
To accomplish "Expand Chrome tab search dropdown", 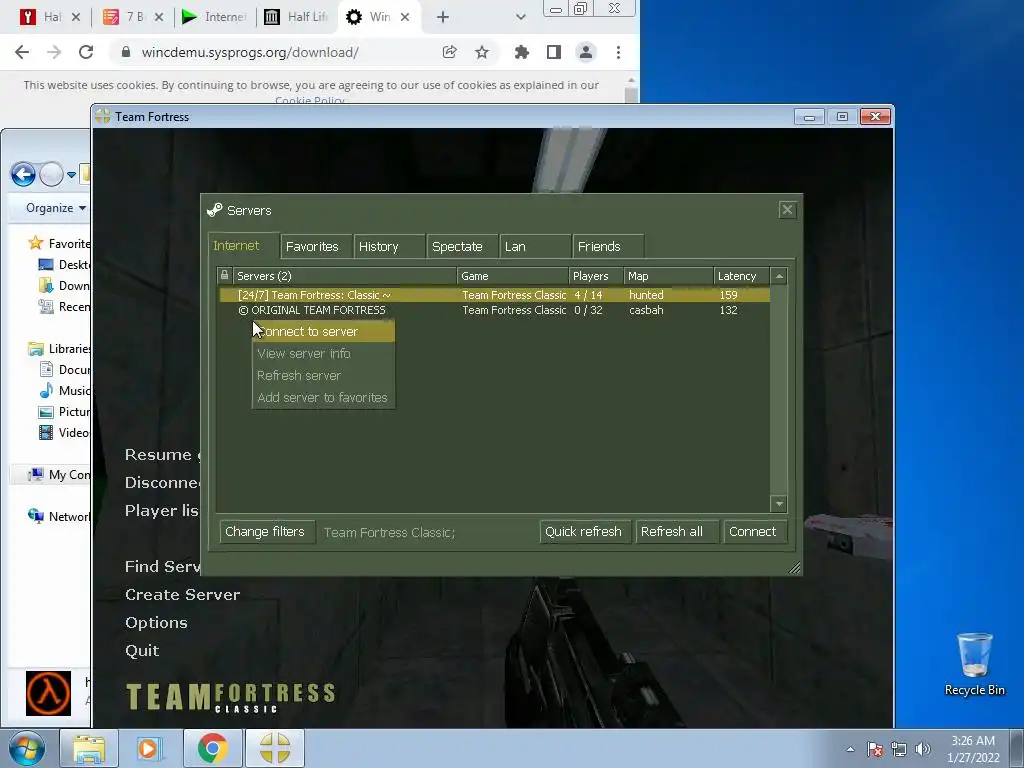I will [520, 17].
